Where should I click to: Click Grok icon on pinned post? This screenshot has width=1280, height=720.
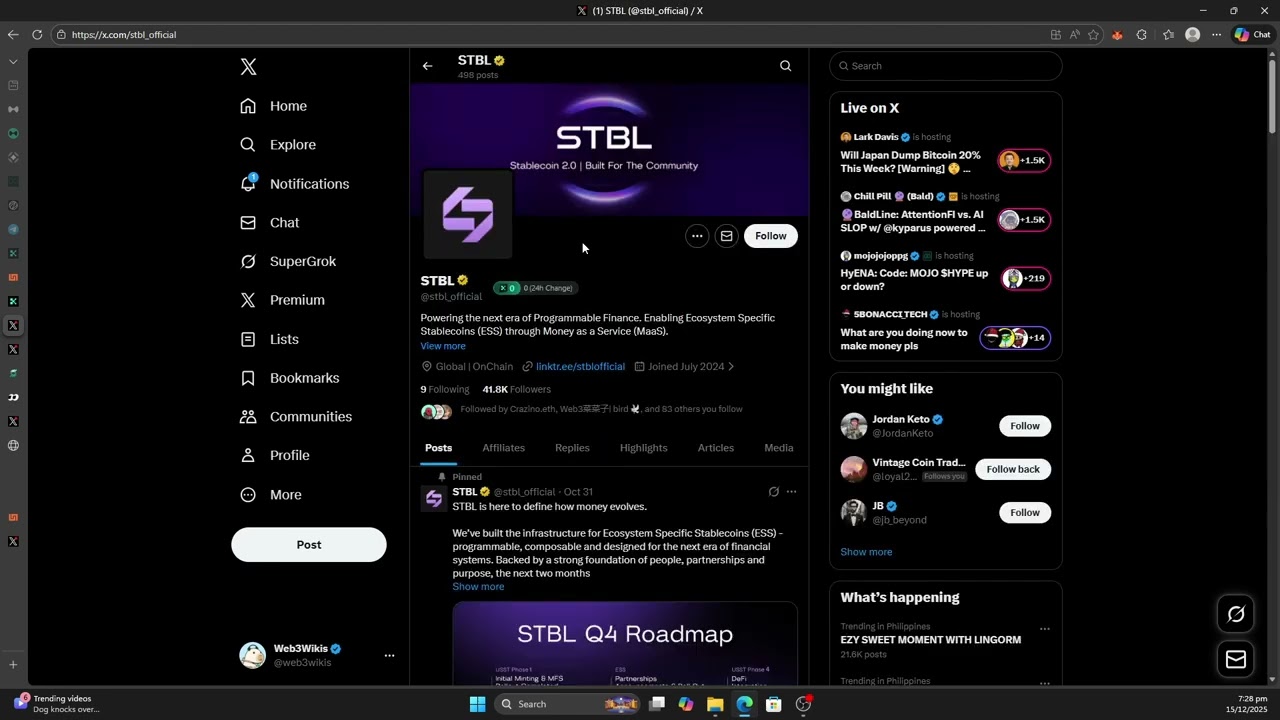(x=773, y=492)
